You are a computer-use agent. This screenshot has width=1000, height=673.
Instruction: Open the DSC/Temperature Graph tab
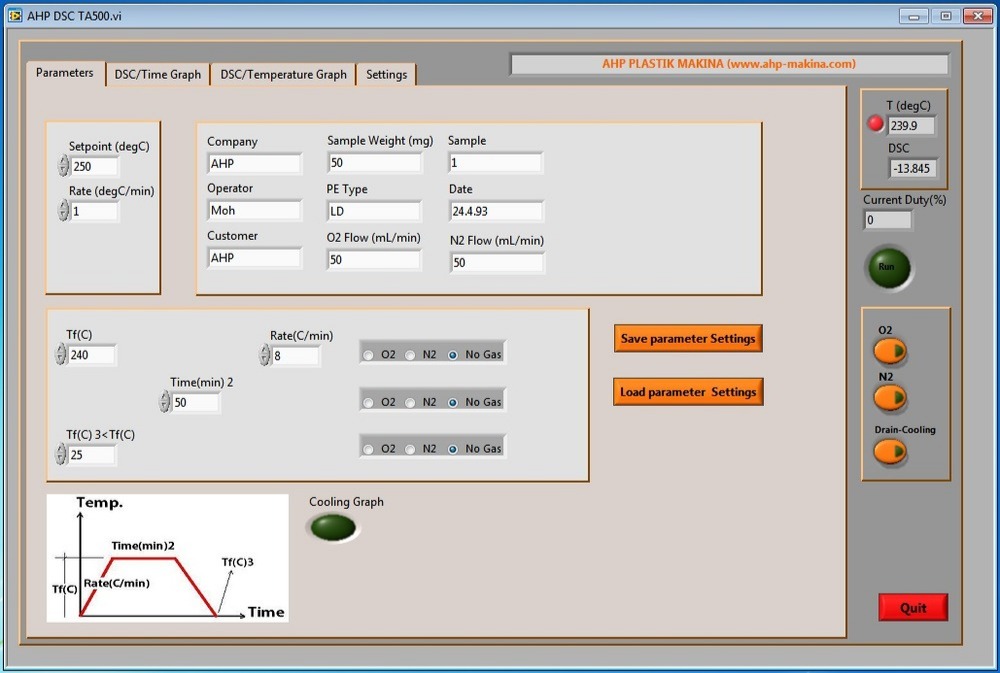(x=283, y=75)
